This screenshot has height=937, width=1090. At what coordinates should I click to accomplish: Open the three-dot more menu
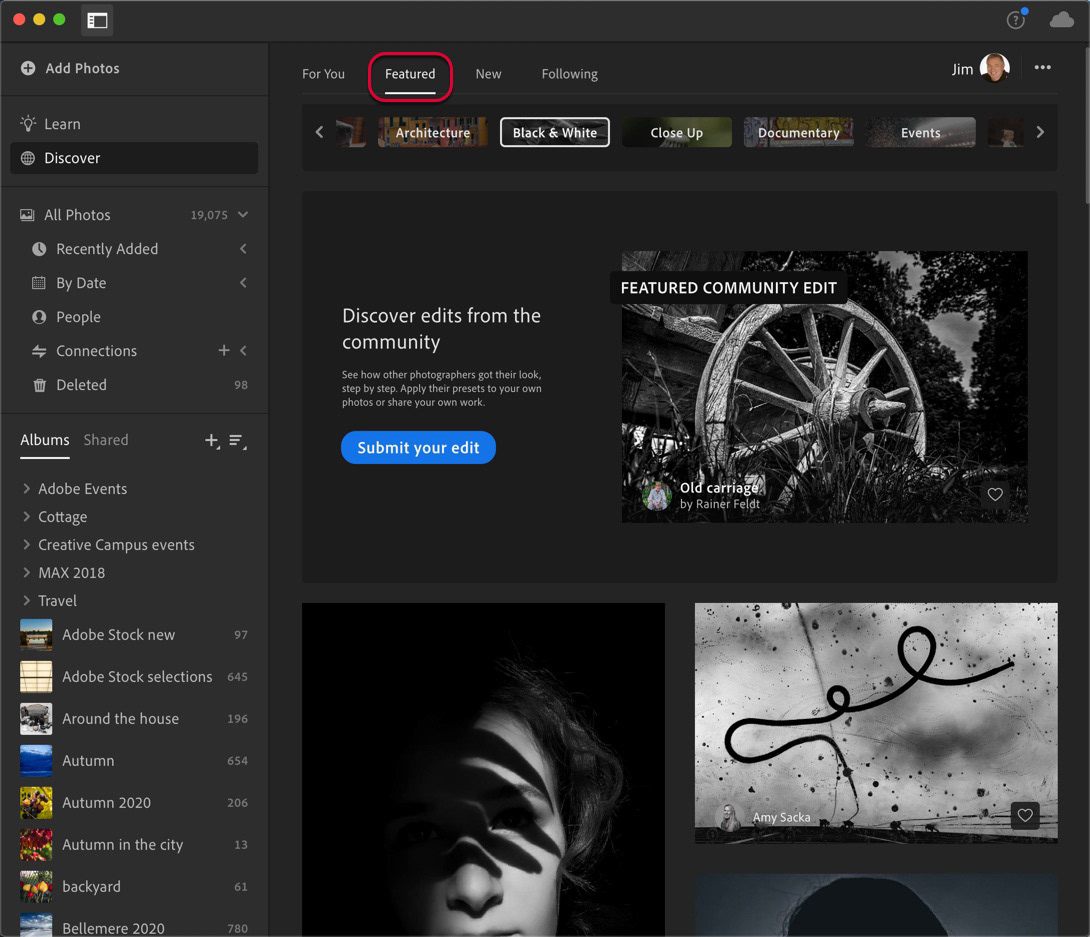click(x=1042, y=67)
